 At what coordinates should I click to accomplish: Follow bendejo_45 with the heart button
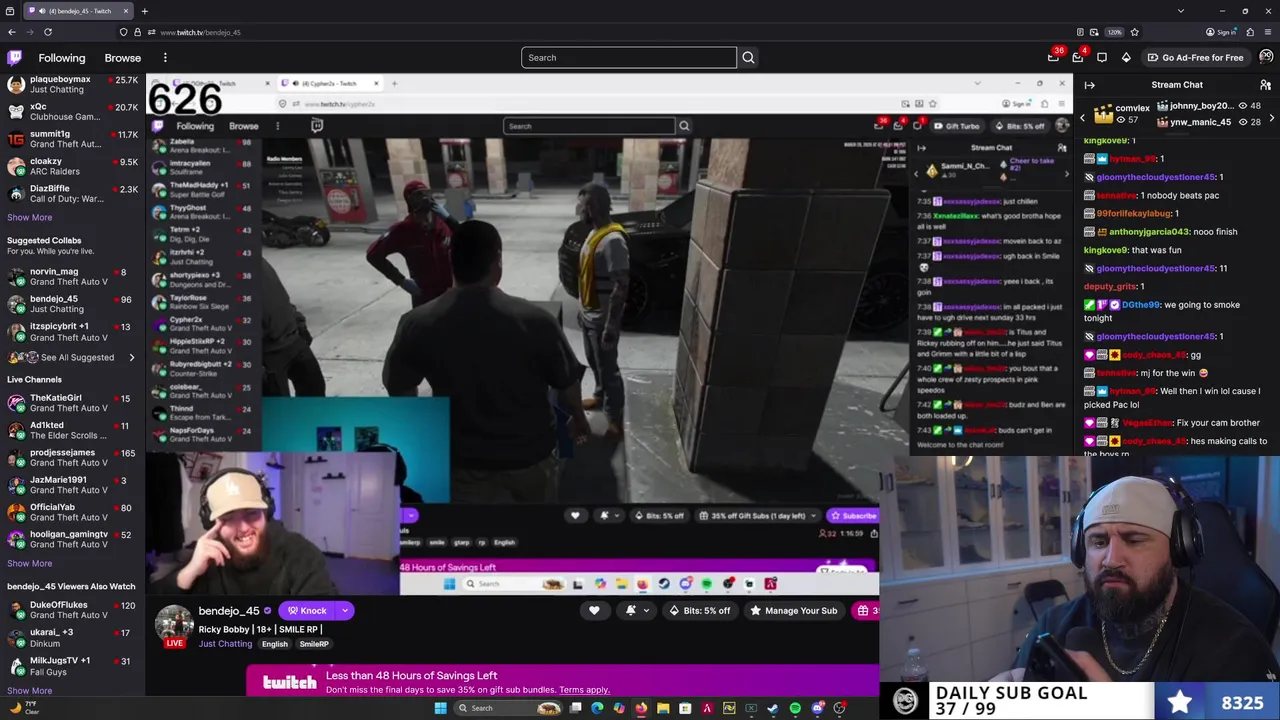pyautogui.click(x=594, y=610)
